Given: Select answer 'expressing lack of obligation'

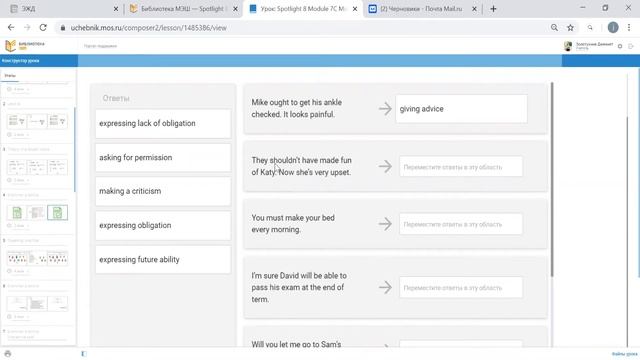Looking at the screenshot, I should click(x=163, y=123).
